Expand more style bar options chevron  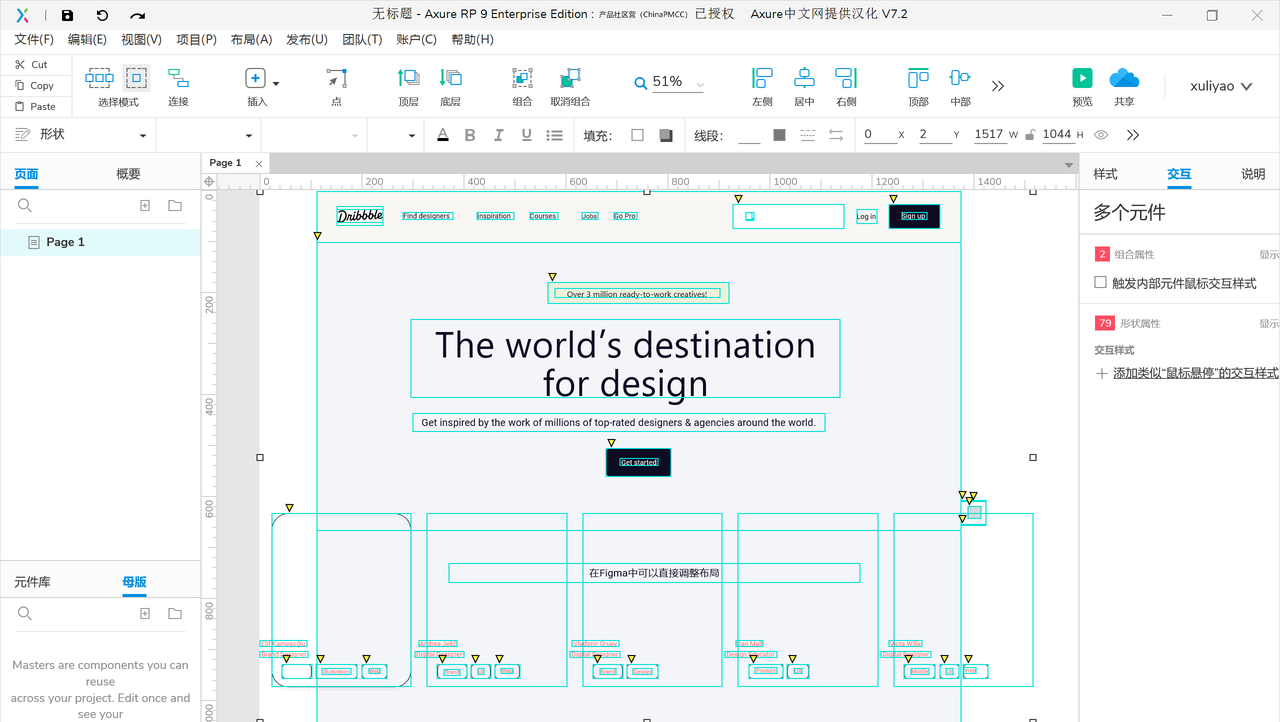(x=1133, y=135)
